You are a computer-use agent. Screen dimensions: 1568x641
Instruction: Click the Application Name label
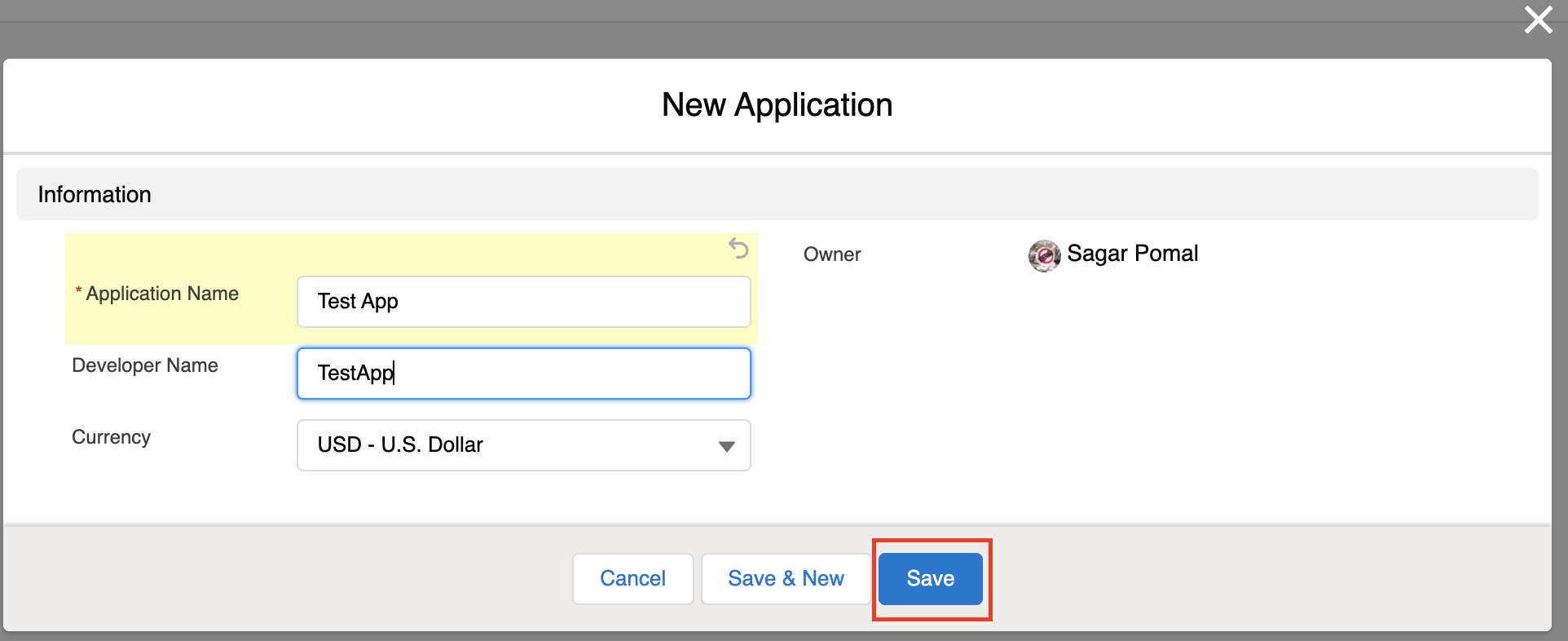pyautogui.click(x=162, y=294)
